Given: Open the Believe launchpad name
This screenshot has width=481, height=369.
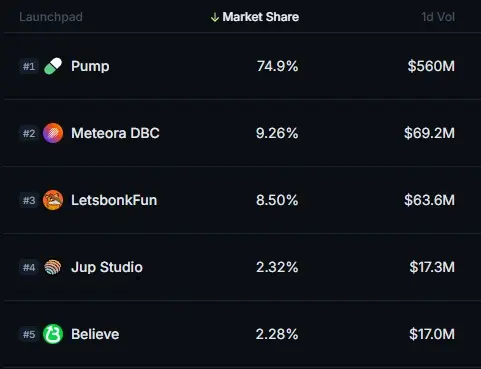Looking at the screenshot, I should click(x=95, y=334).
